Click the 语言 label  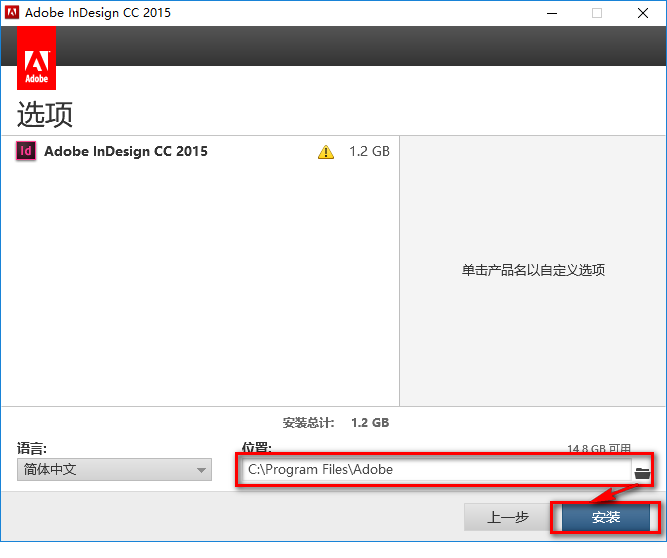coord(31,448)
